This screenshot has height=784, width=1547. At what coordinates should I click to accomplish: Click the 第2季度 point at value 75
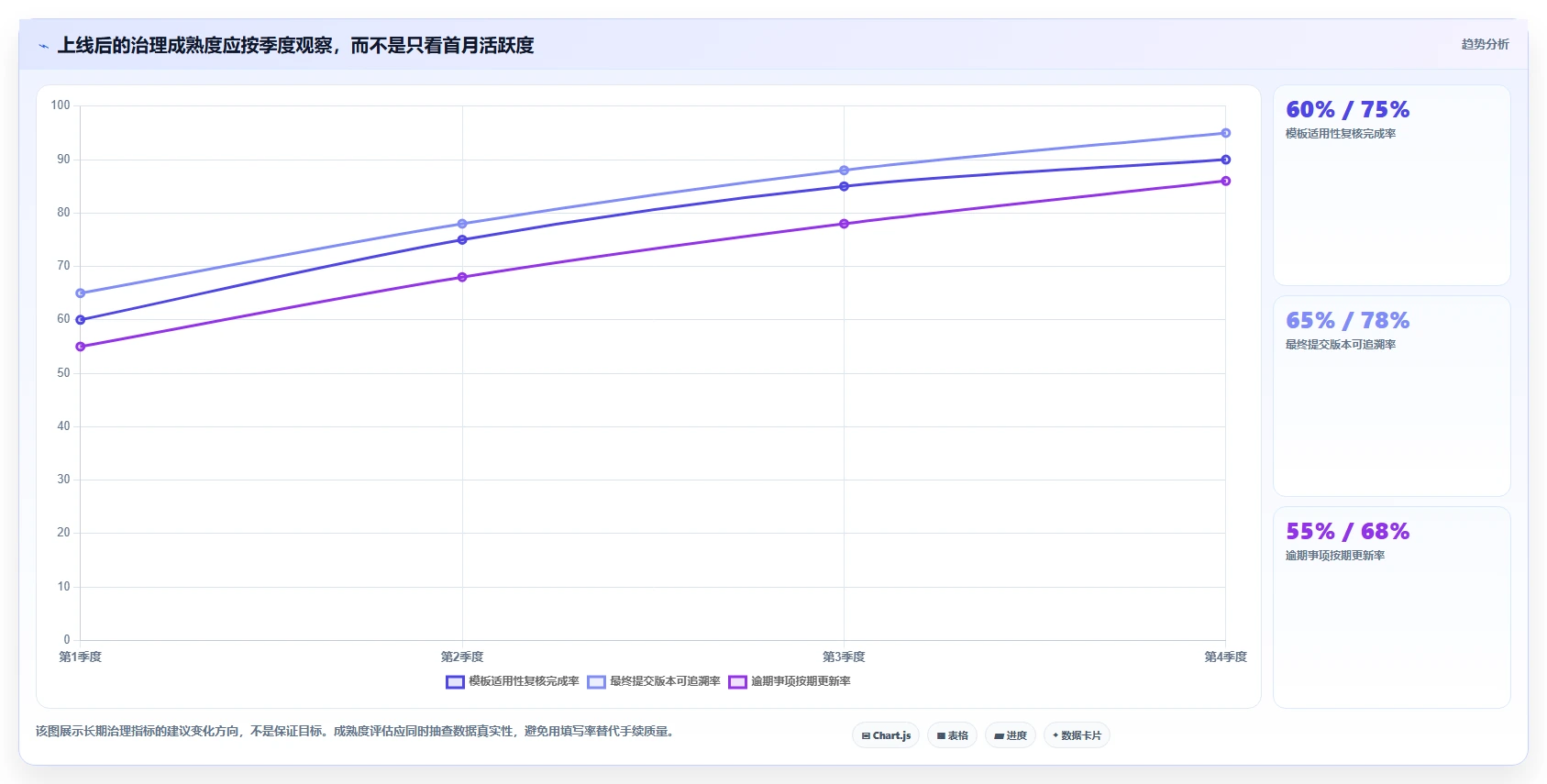tap(462, 240)
